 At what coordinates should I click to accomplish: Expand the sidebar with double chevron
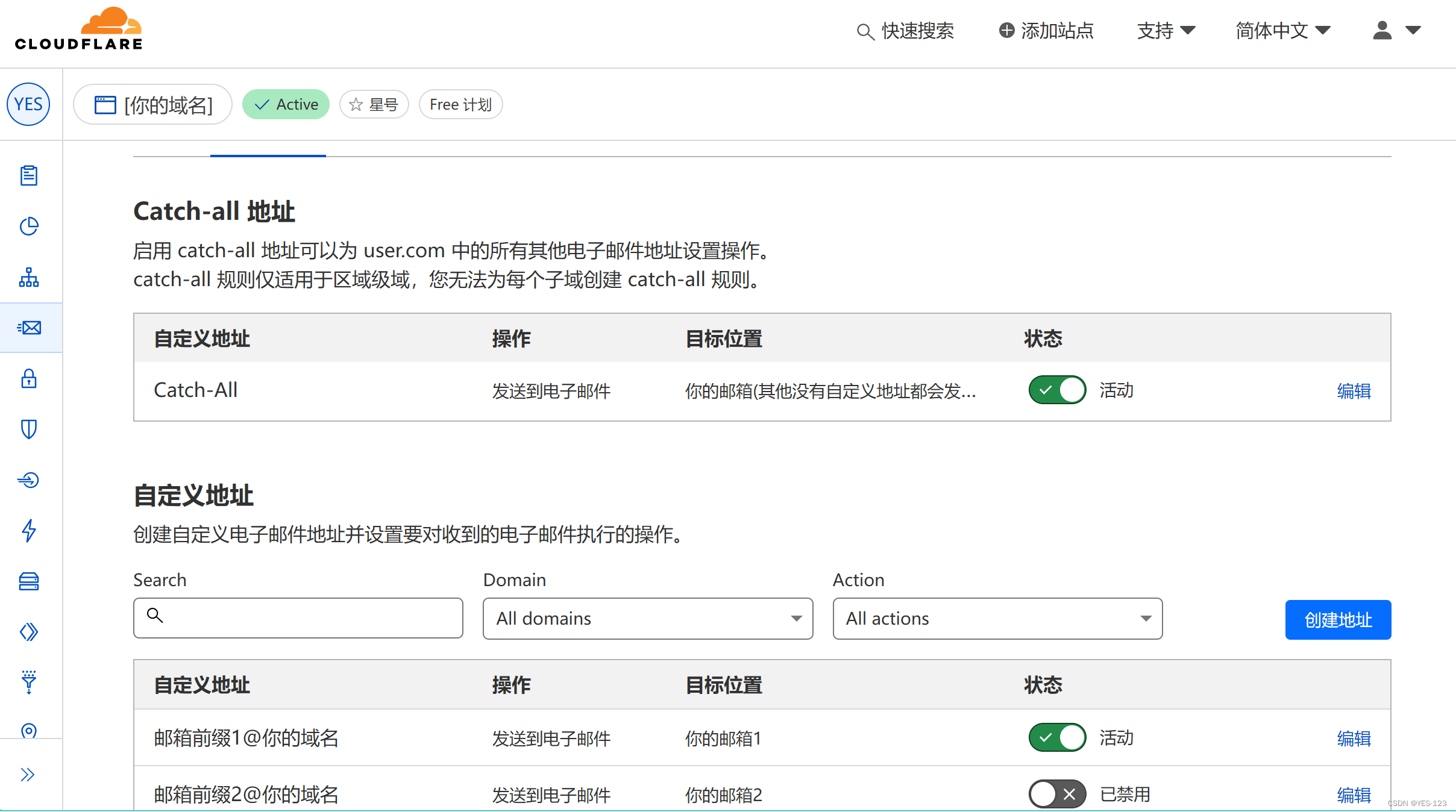(28, 775)
